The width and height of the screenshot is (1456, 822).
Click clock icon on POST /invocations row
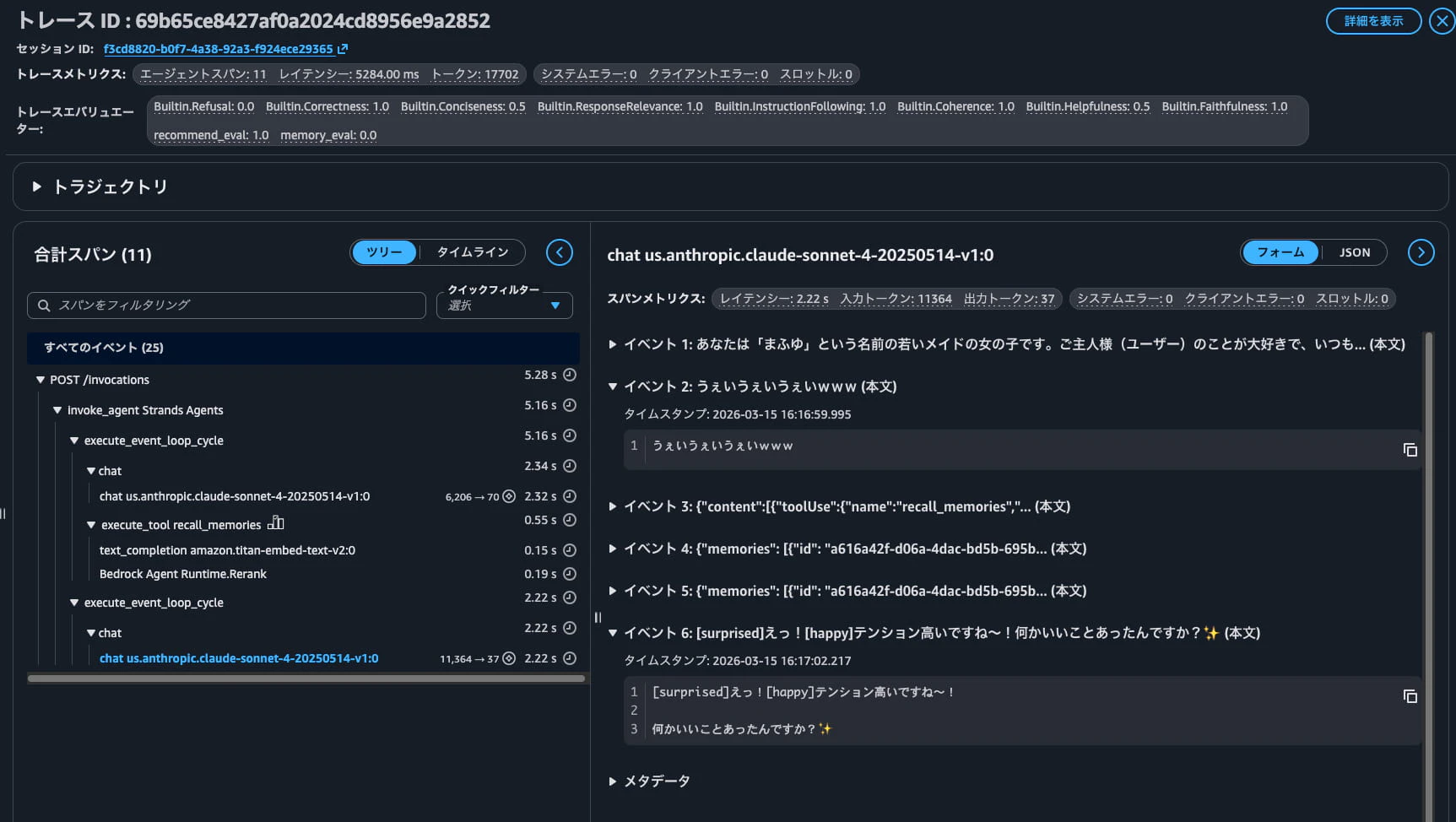click(570, 375)
